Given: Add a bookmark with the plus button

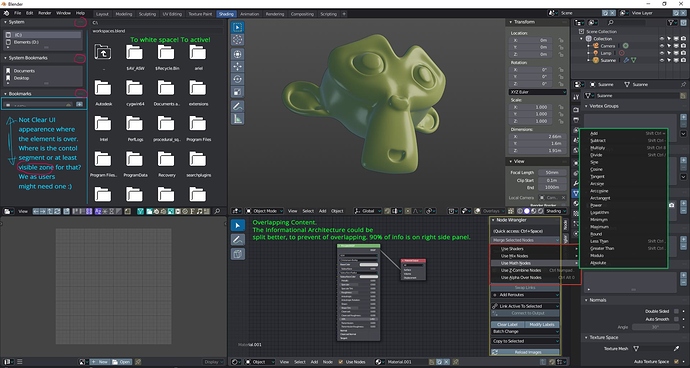Looking at the screenshot, I should click(x=79, y=104).
